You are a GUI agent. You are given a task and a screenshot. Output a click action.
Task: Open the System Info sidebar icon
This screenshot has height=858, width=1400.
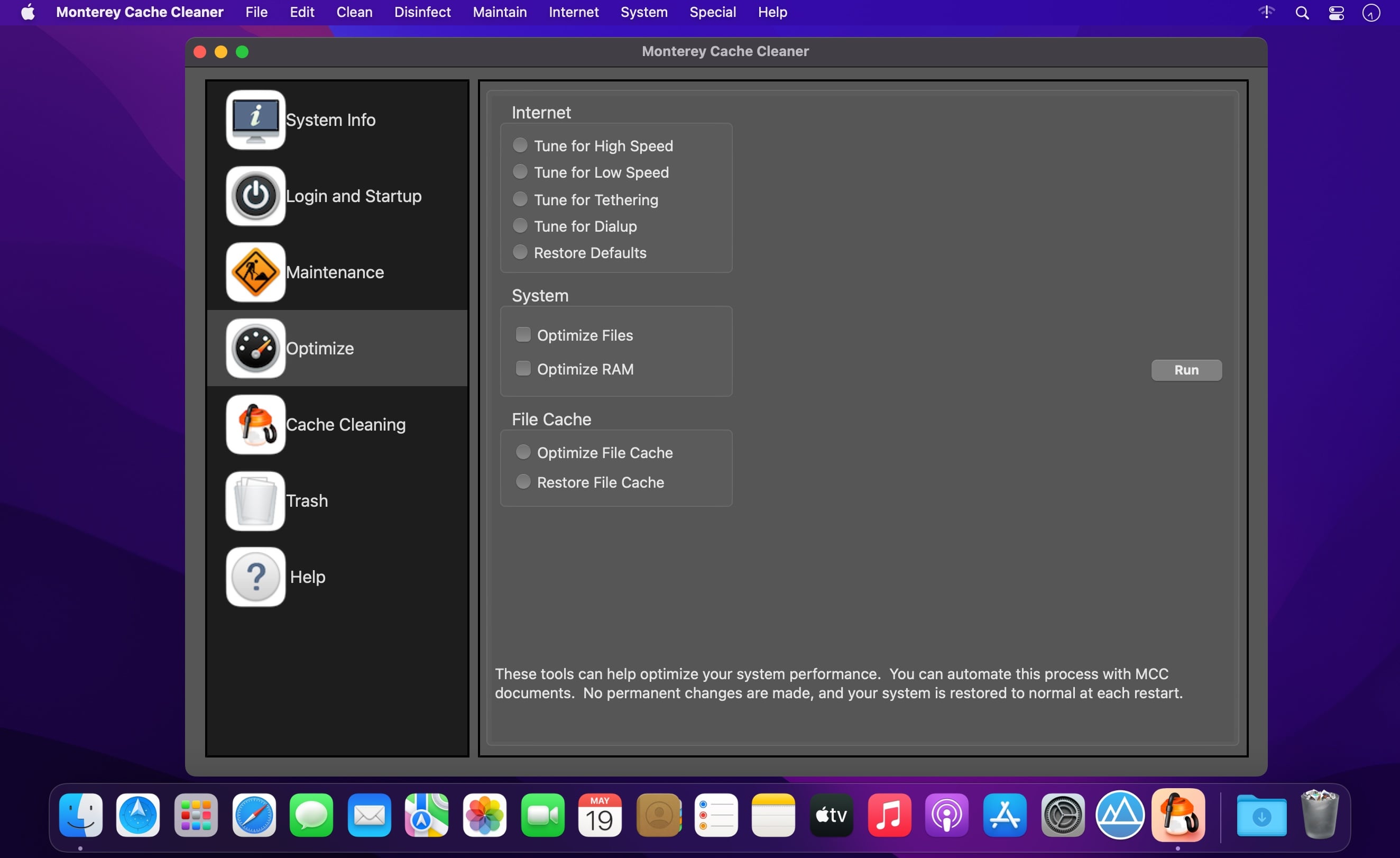[x=255, y=120]
